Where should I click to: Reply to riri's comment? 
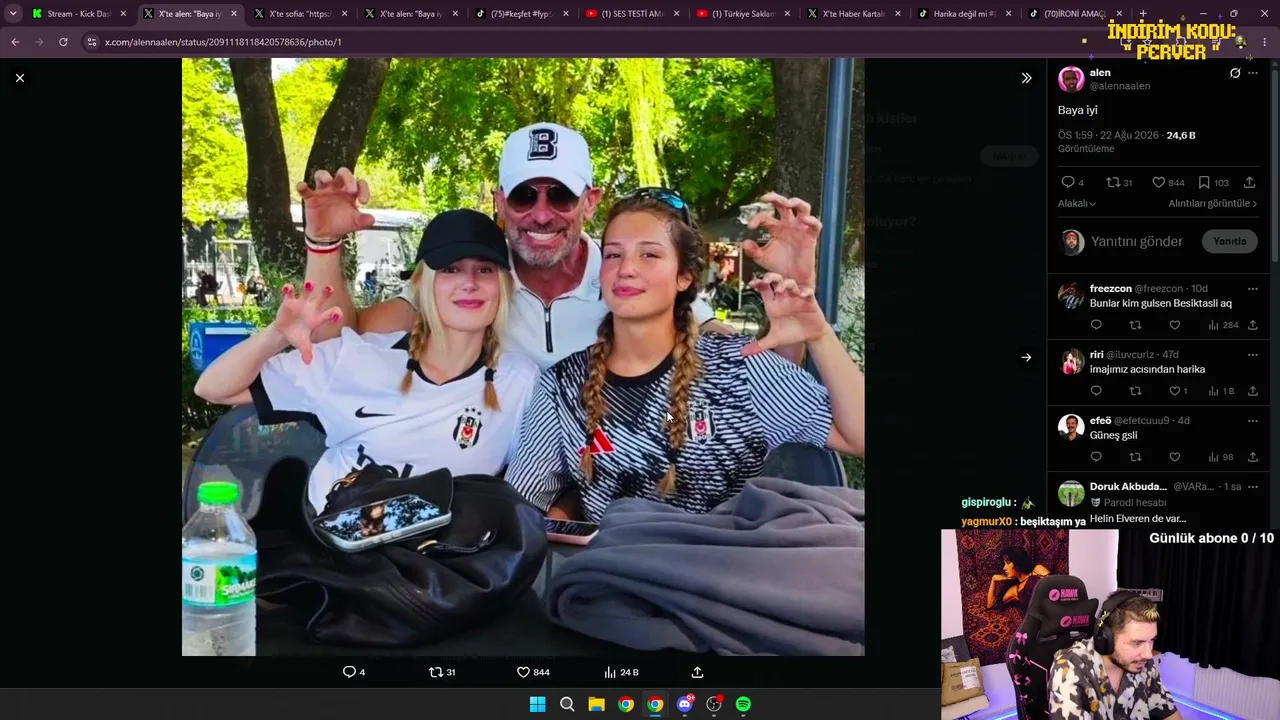1096,391
